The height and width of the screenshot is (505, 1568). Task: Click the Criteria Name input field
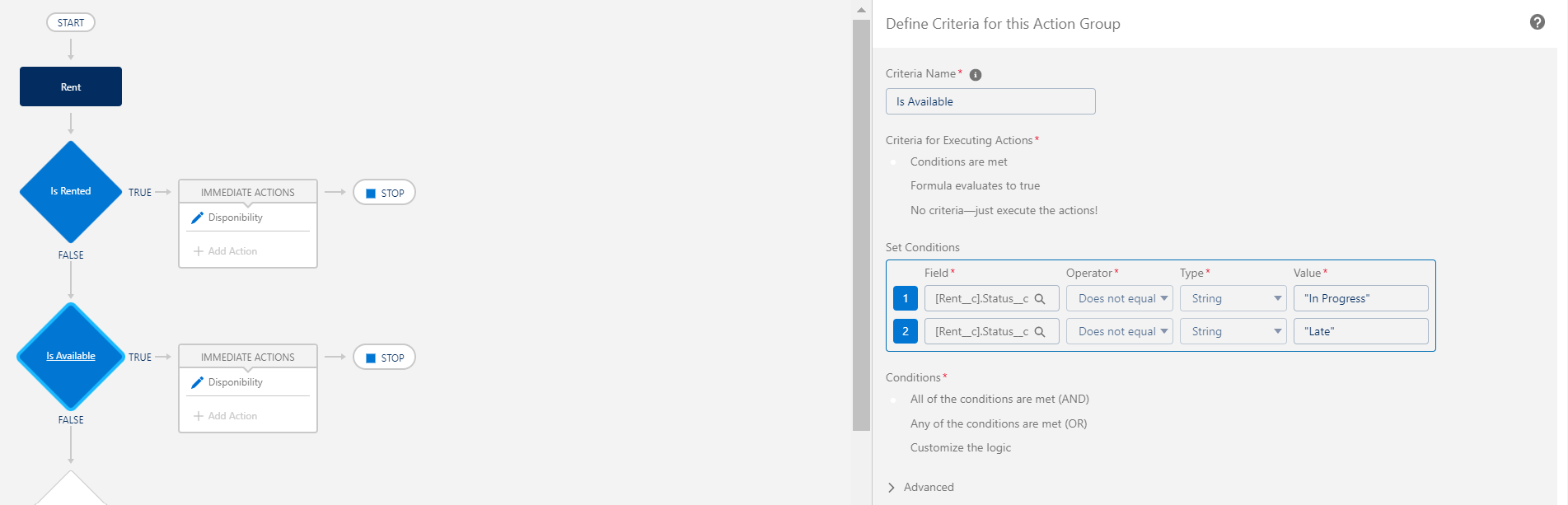click(x=990, y=101)
